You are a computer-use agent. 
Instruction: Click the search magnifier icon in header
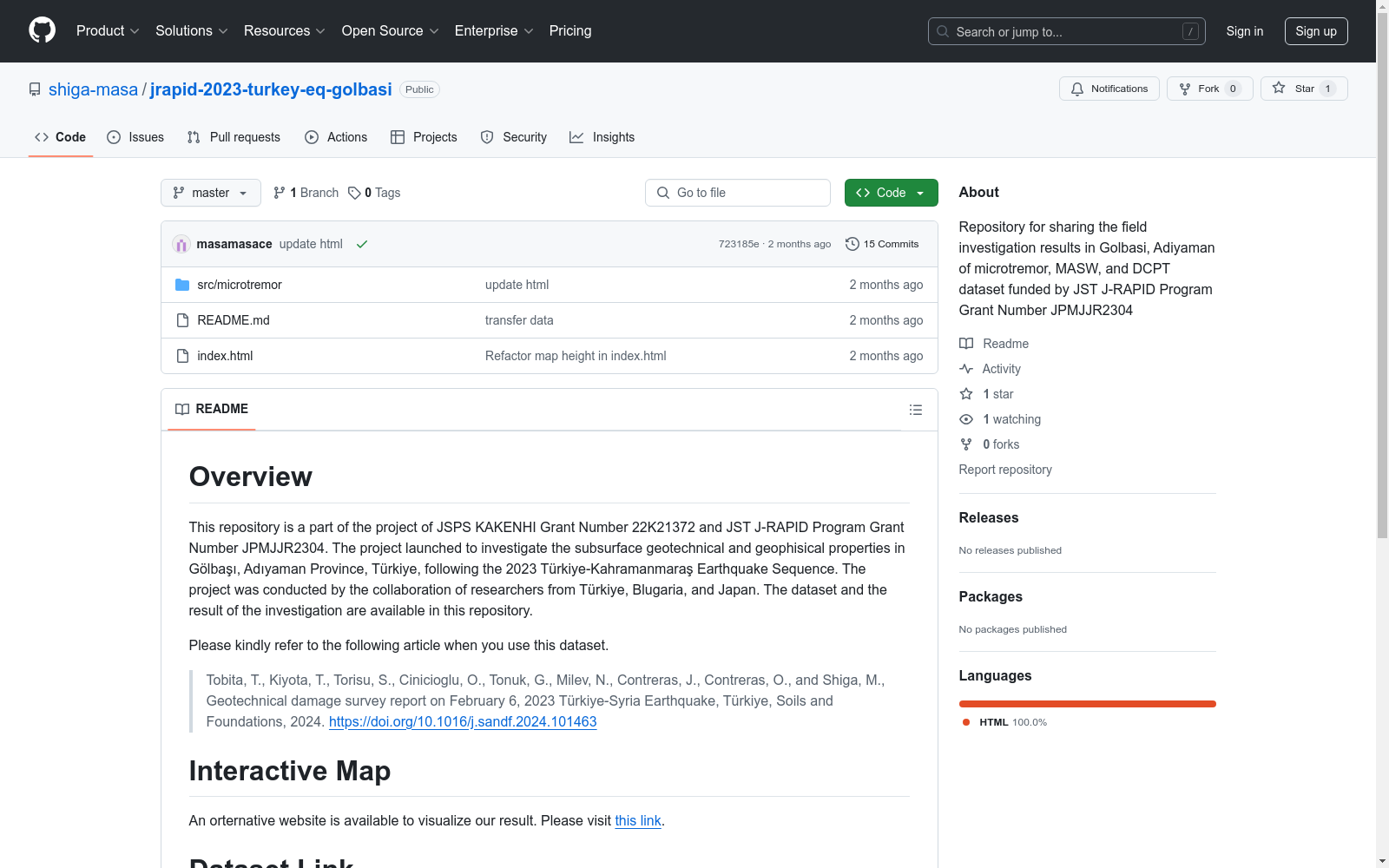[x=943, y=31]
